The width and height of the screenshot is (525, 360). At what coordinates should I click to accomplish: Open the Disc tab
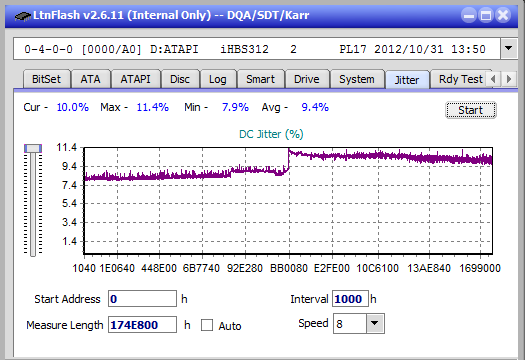click(x=180, y=79)
